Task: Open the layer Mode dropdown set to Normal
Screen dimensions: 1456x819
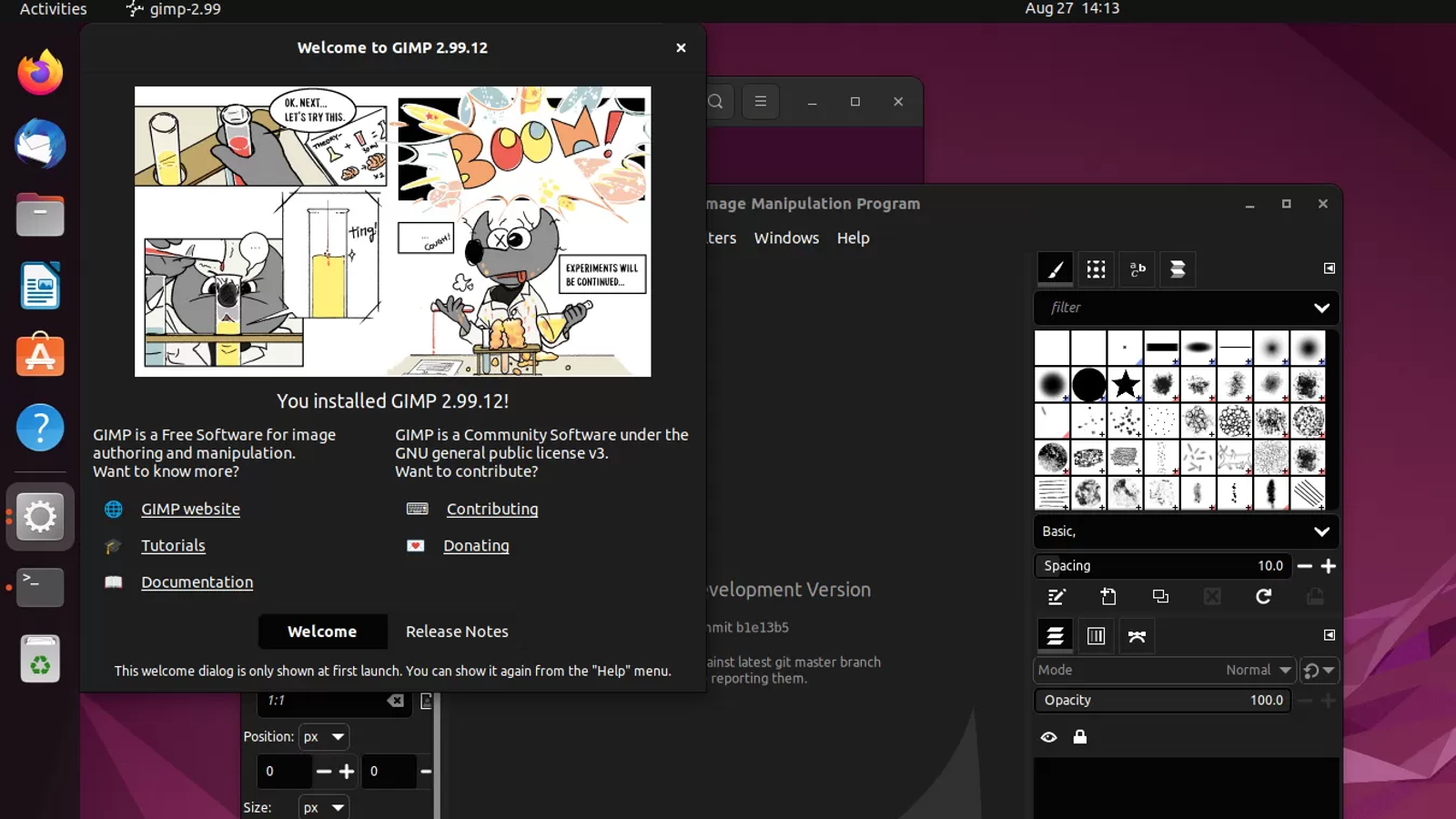Action: point(1165,671)
